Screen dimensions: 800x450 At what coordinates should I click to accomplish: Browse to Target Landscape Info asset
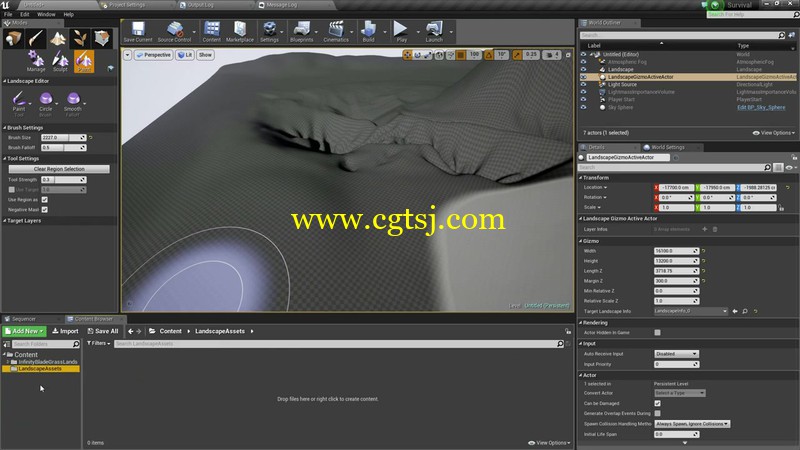[745, 311]
